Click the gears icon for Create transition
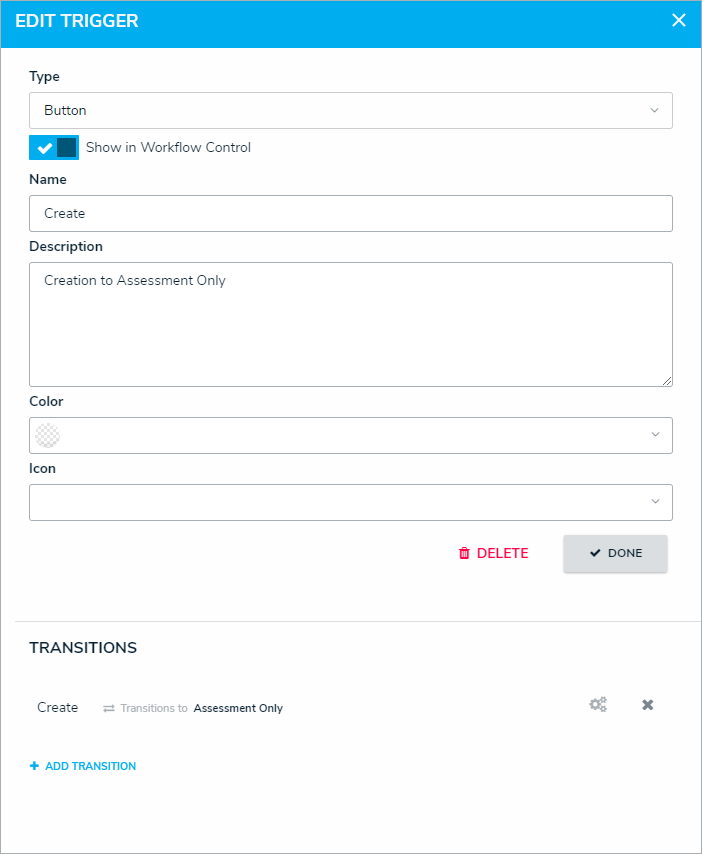Screen dimensions: 702x854 point(598,705)
